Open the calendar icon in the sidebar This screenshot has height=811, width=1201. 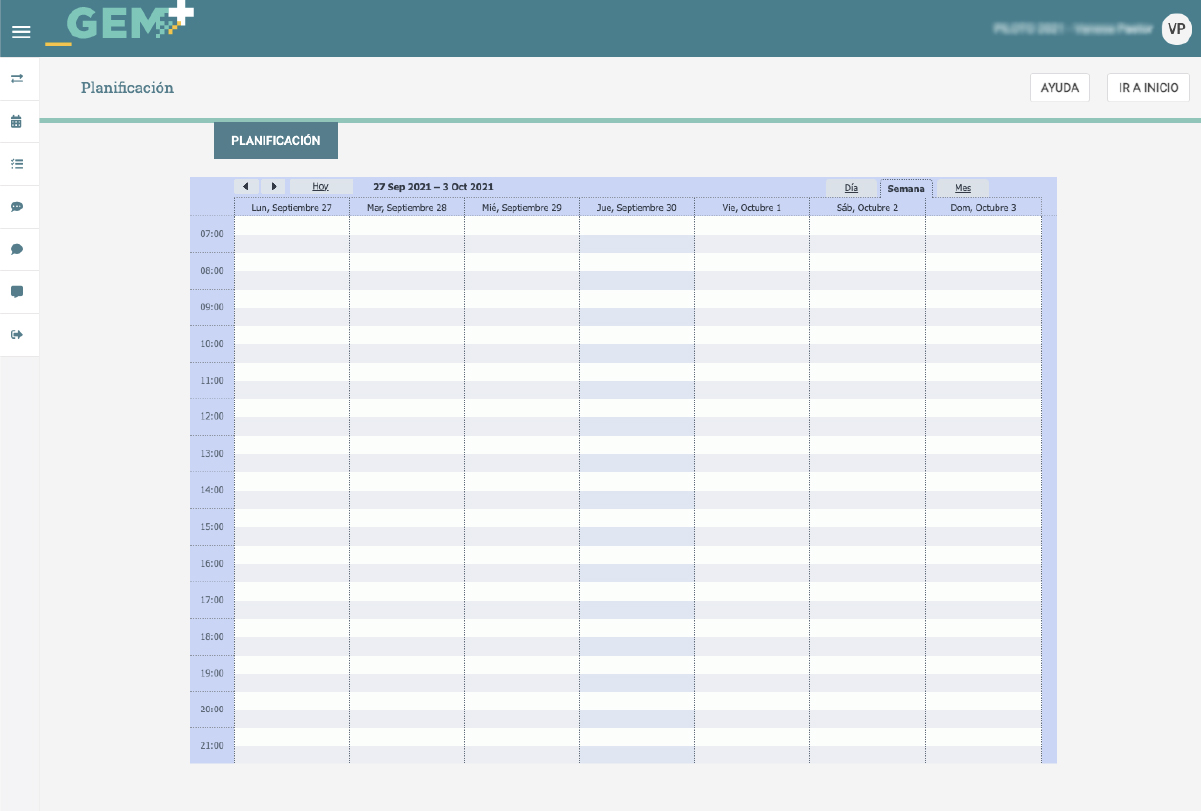coord(17,121)
